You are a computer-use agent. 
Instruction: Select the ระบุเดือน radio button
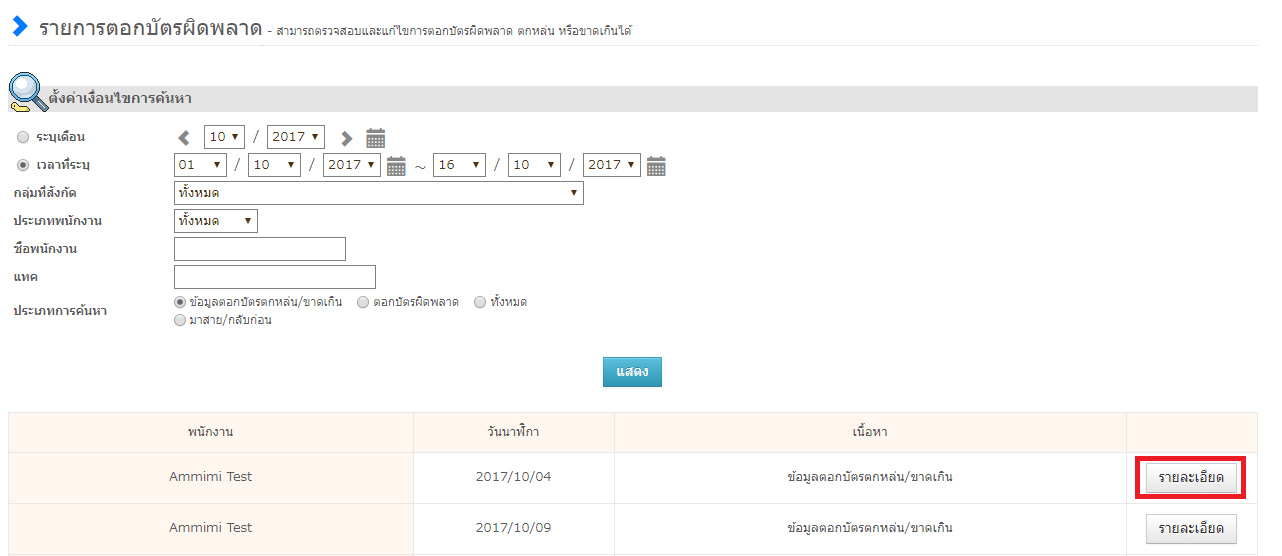23,137
